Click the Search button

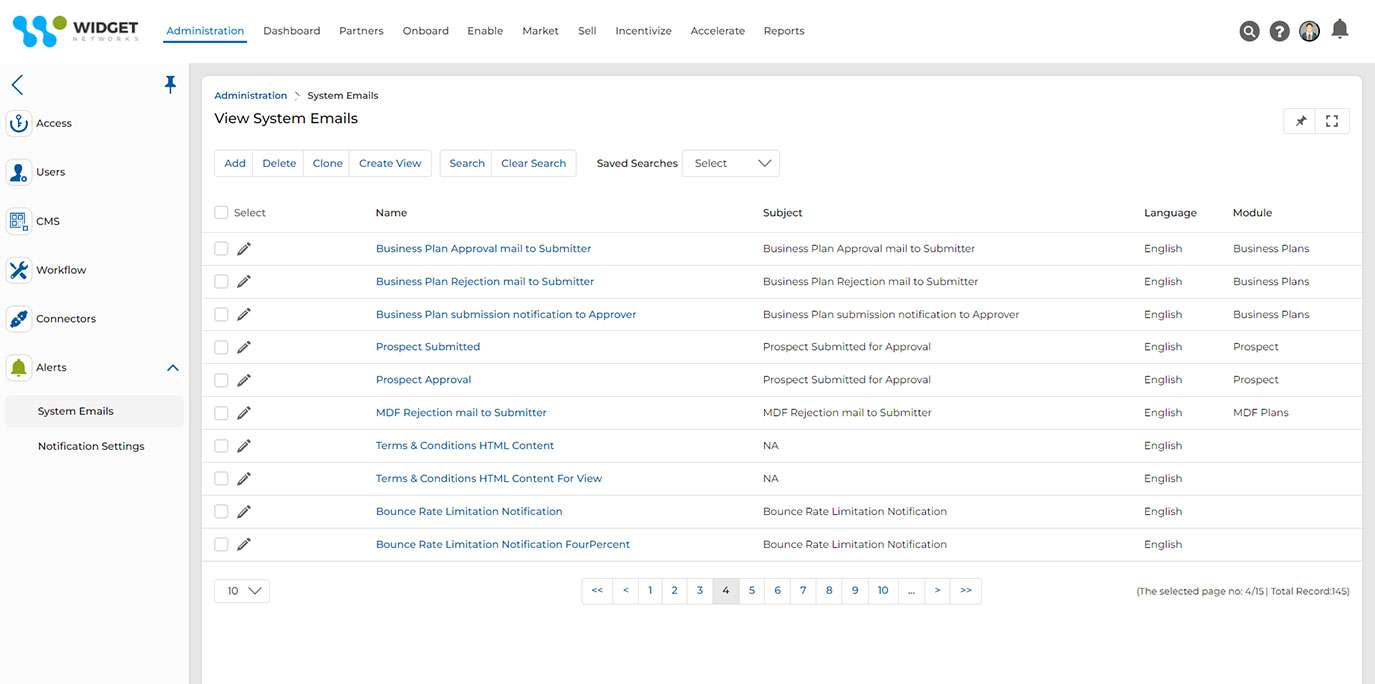point(466,163)
